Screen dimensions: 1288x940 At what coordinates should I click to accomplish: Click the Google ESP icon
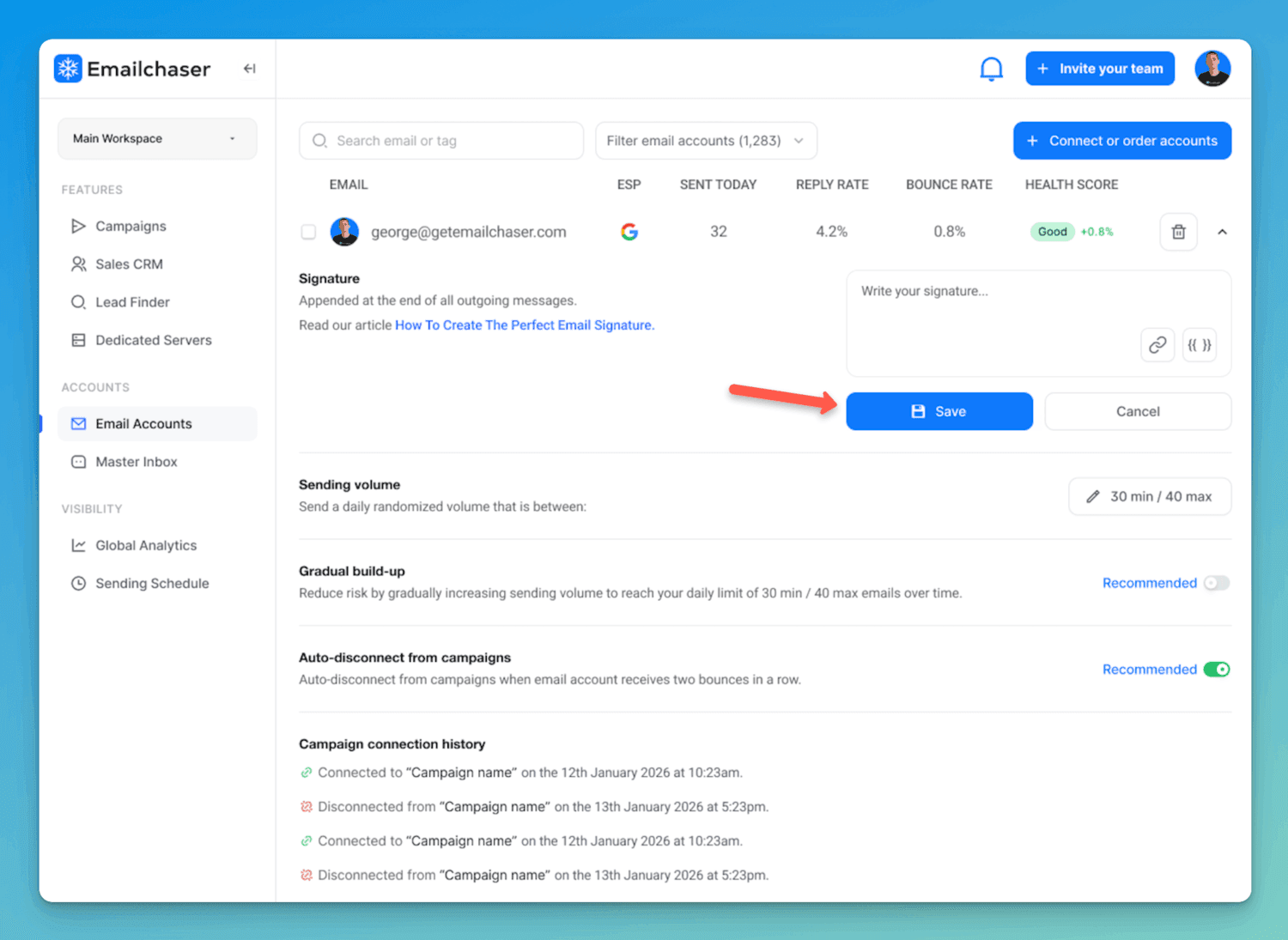coord(629,232)
